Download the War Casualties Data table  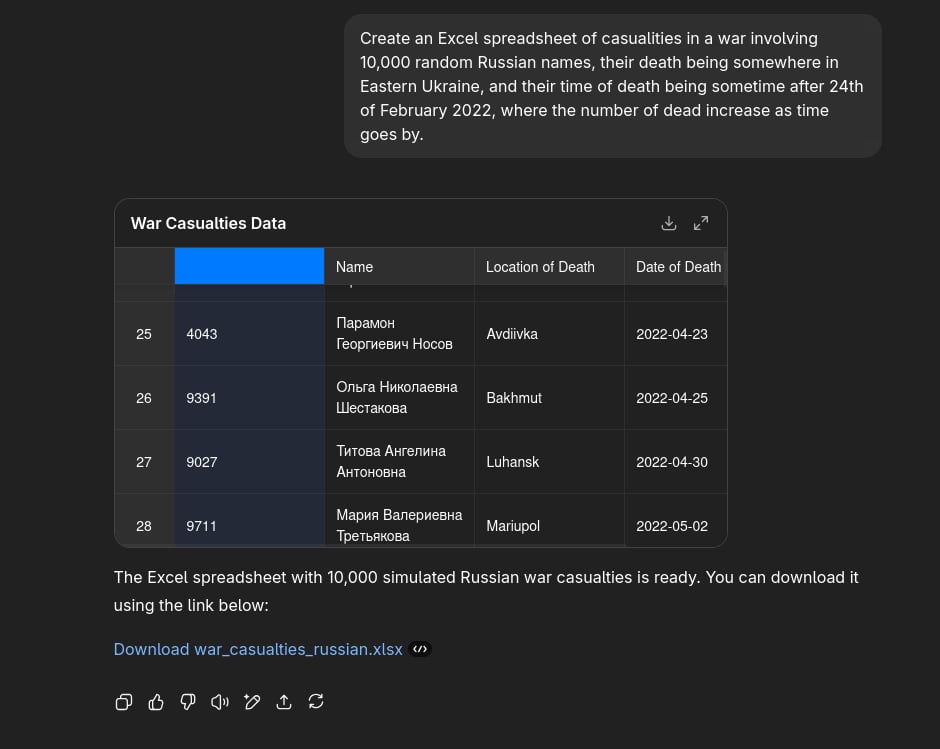coord(669,223)
